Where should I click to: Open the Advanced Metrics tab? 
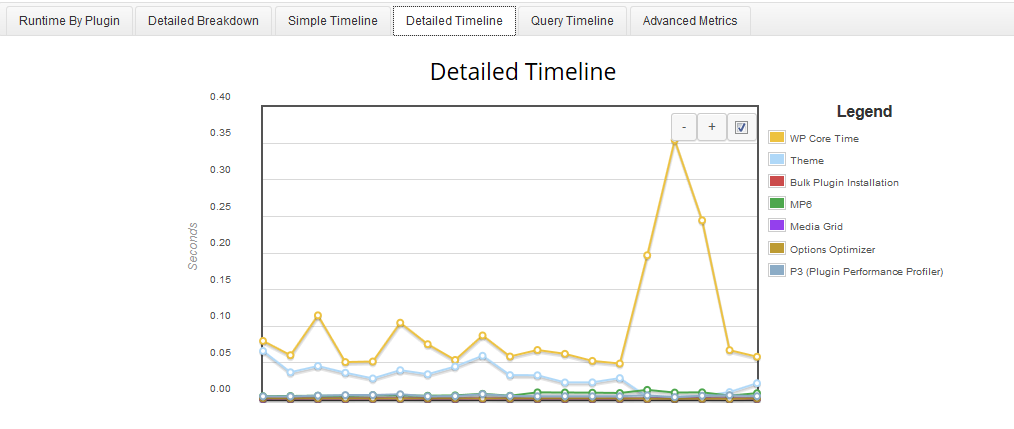(690, 21)
